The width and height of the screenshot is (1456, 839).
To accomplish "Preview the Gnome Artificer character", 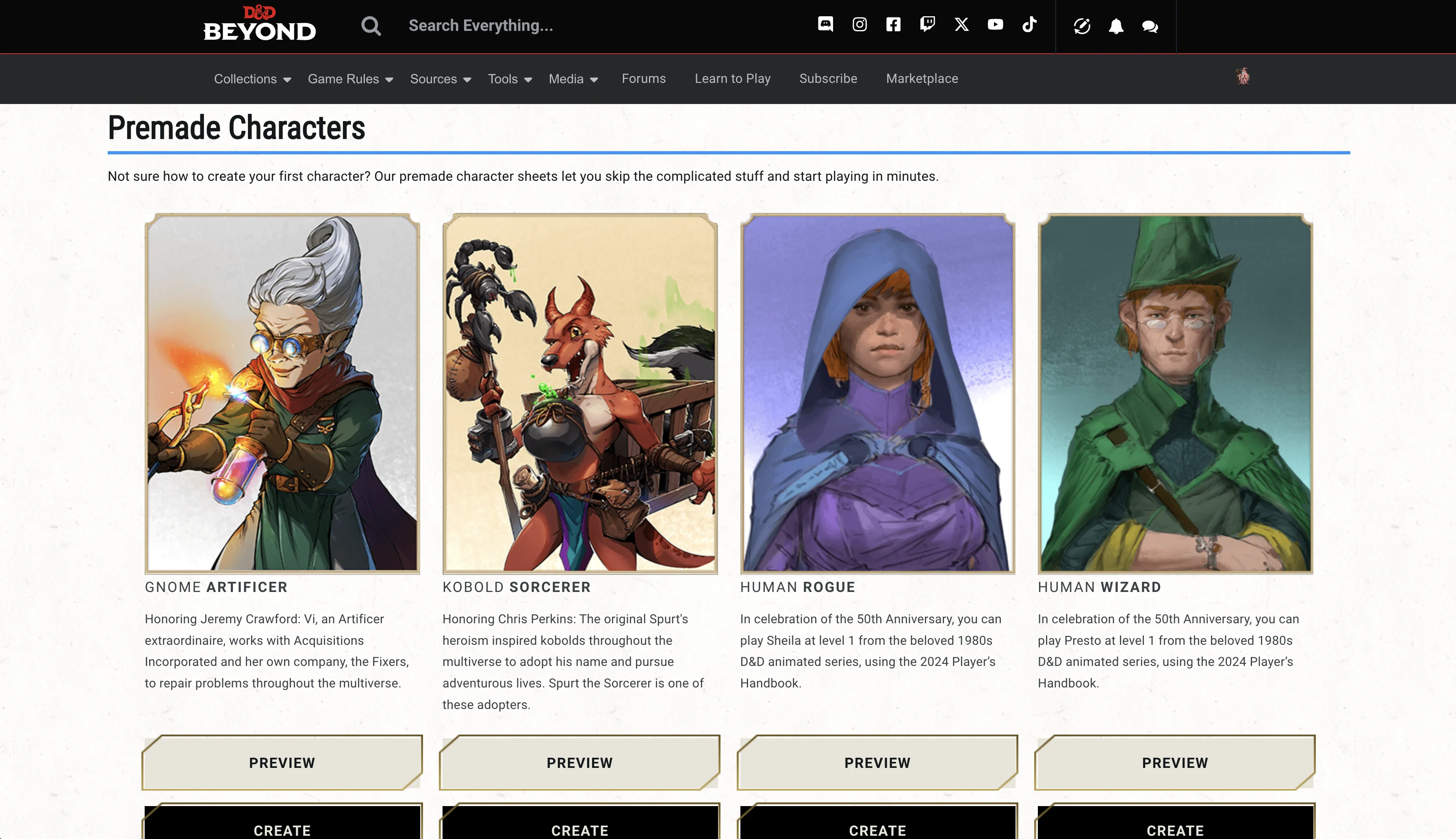I will click(x=282, y=762).
